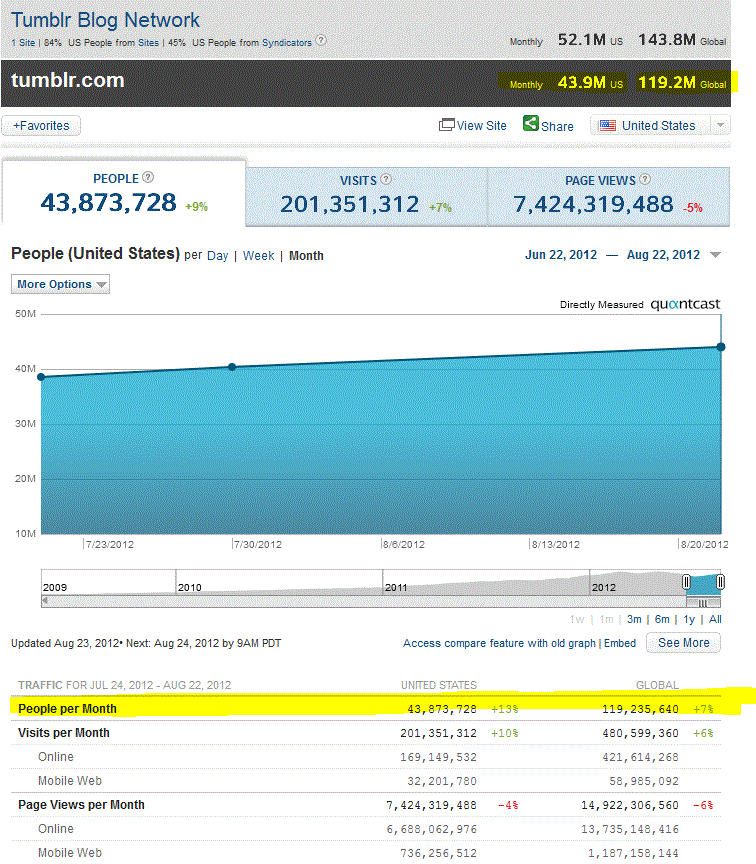Viewport: 756px width, 864px height.
Task: Set the range to 1y
Action: [x=689, y=619]
